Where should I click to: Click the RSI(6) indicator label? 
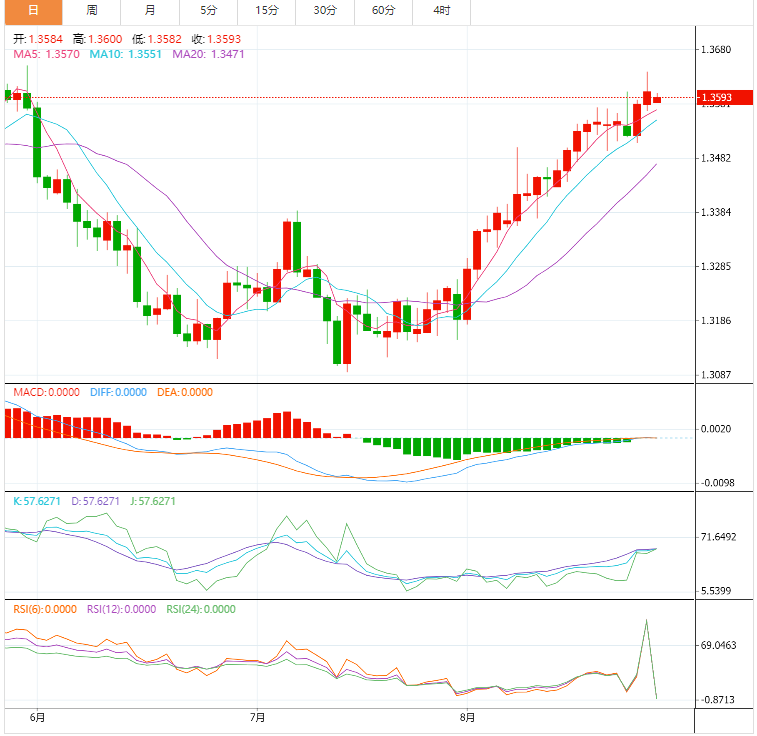(x=45, y=609)
